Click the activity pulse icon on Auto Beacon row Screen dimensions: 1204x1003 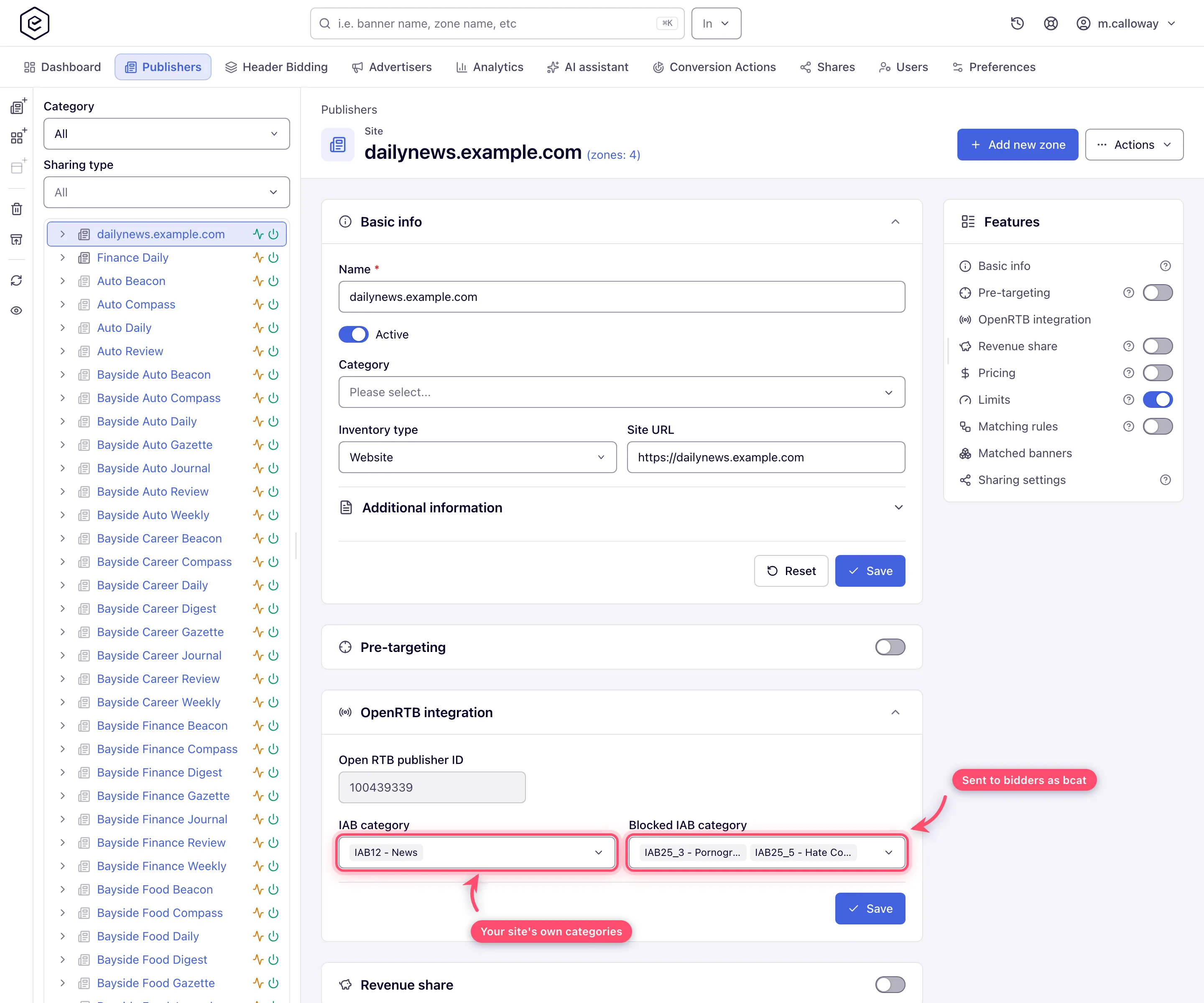pyautogui.click(x=258, y=281)
